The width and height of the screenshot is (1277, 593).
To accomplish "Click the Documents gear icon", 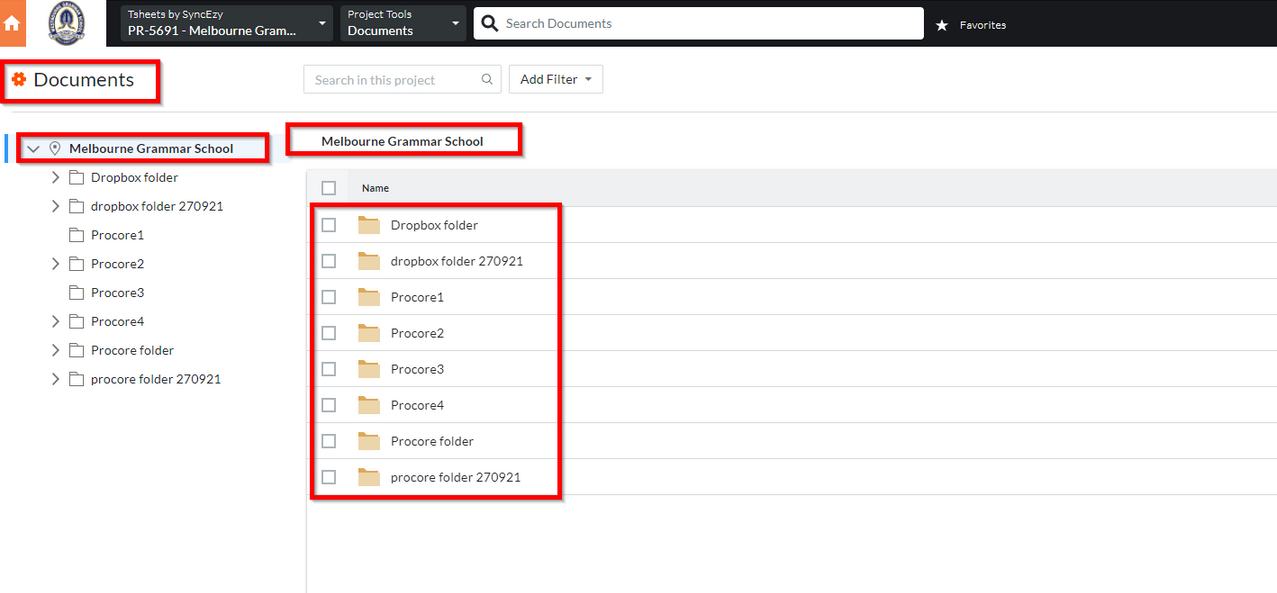I will [19, 79].
